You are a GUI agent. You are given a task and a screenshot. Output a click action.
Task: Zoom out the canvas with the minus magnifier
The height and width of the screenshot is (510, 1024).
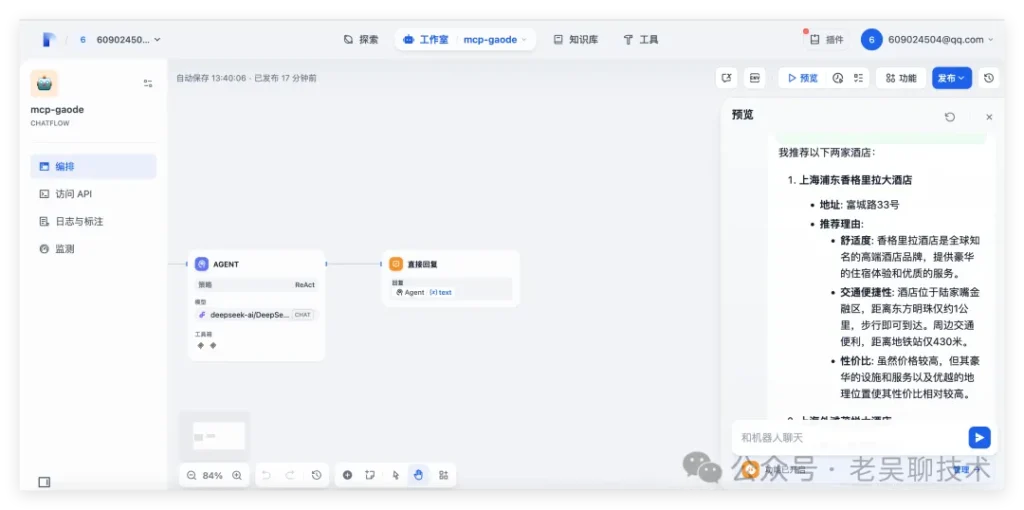[191, 475]
